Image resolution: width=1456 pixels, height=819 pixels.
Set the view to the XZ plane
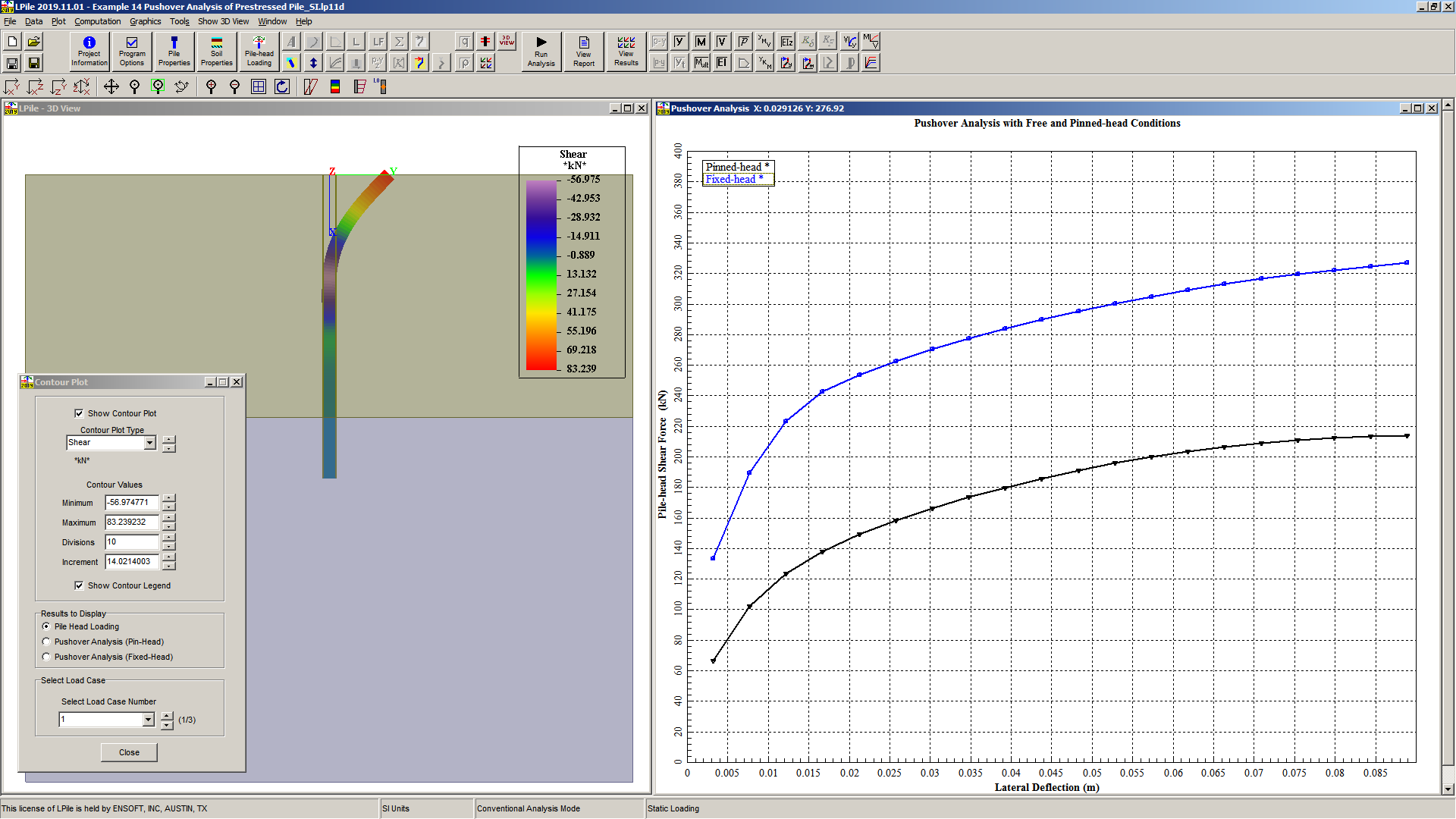tap(35, 86)
